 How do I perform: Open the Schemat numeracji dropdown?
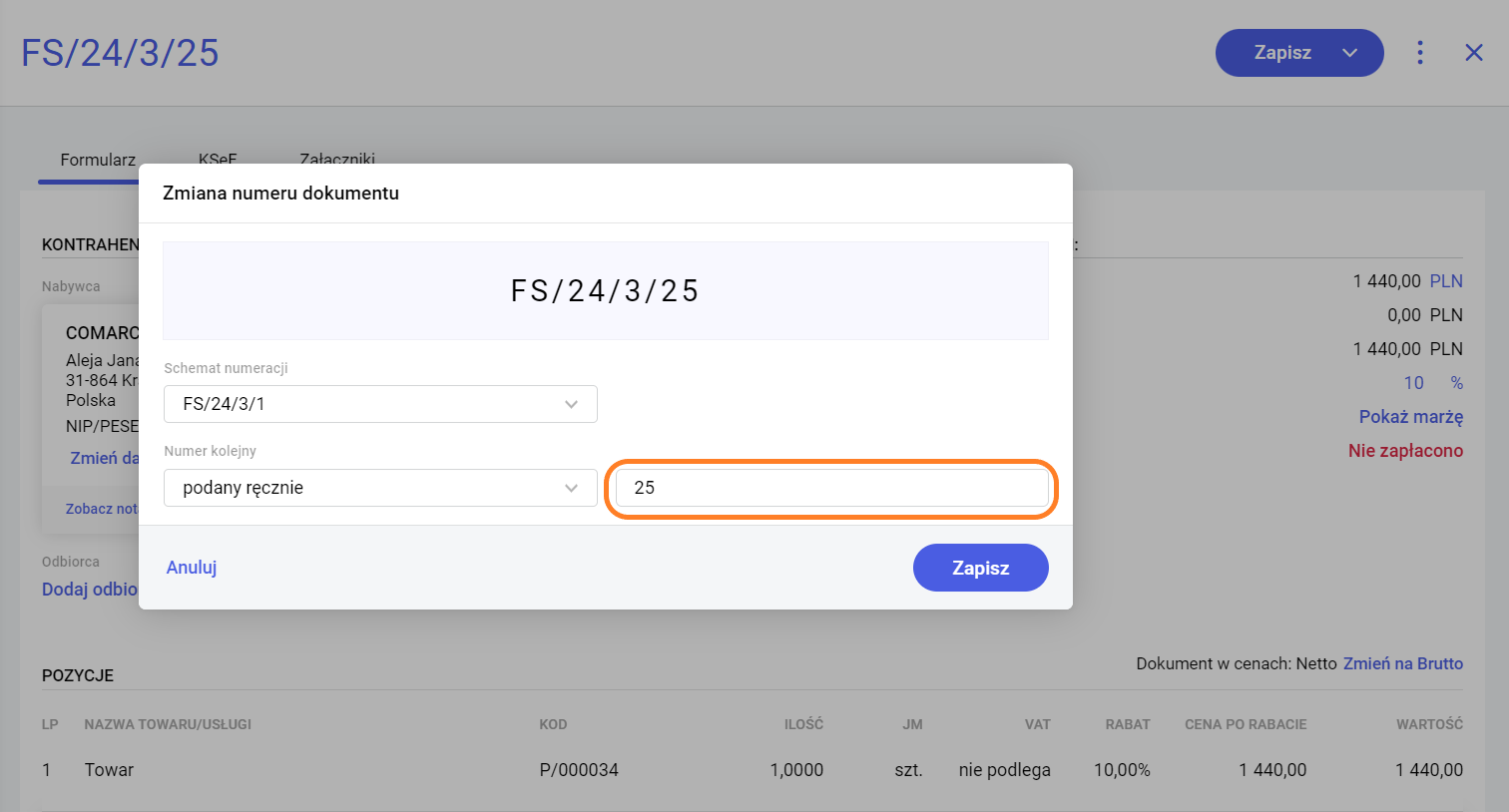[380, 404]
